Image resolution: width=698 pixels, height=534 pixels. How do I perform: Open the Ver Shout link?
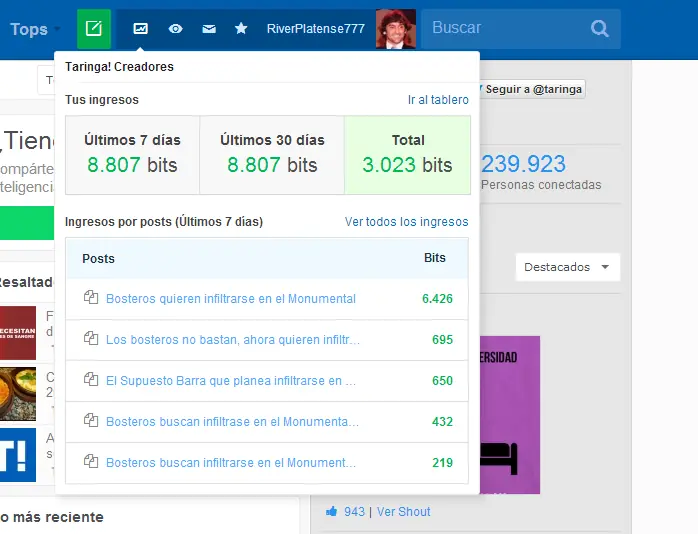[403, 512]
